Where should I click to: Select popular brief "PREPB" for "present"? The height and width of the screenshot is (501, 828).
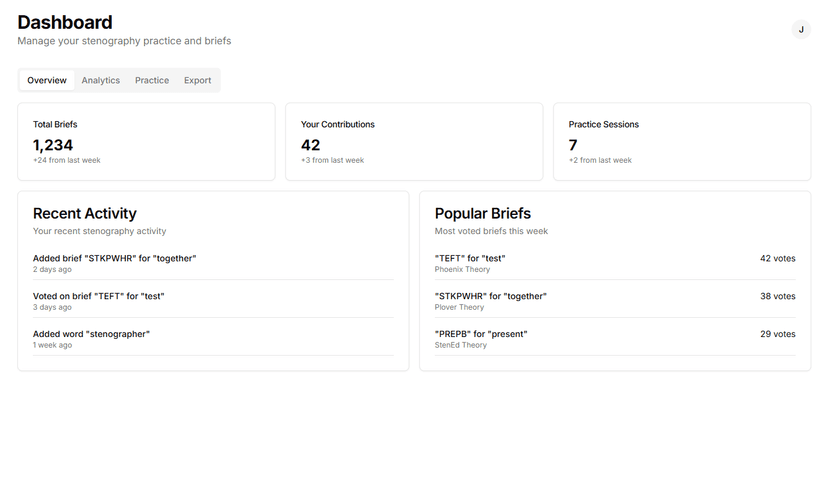click(481, 334)
